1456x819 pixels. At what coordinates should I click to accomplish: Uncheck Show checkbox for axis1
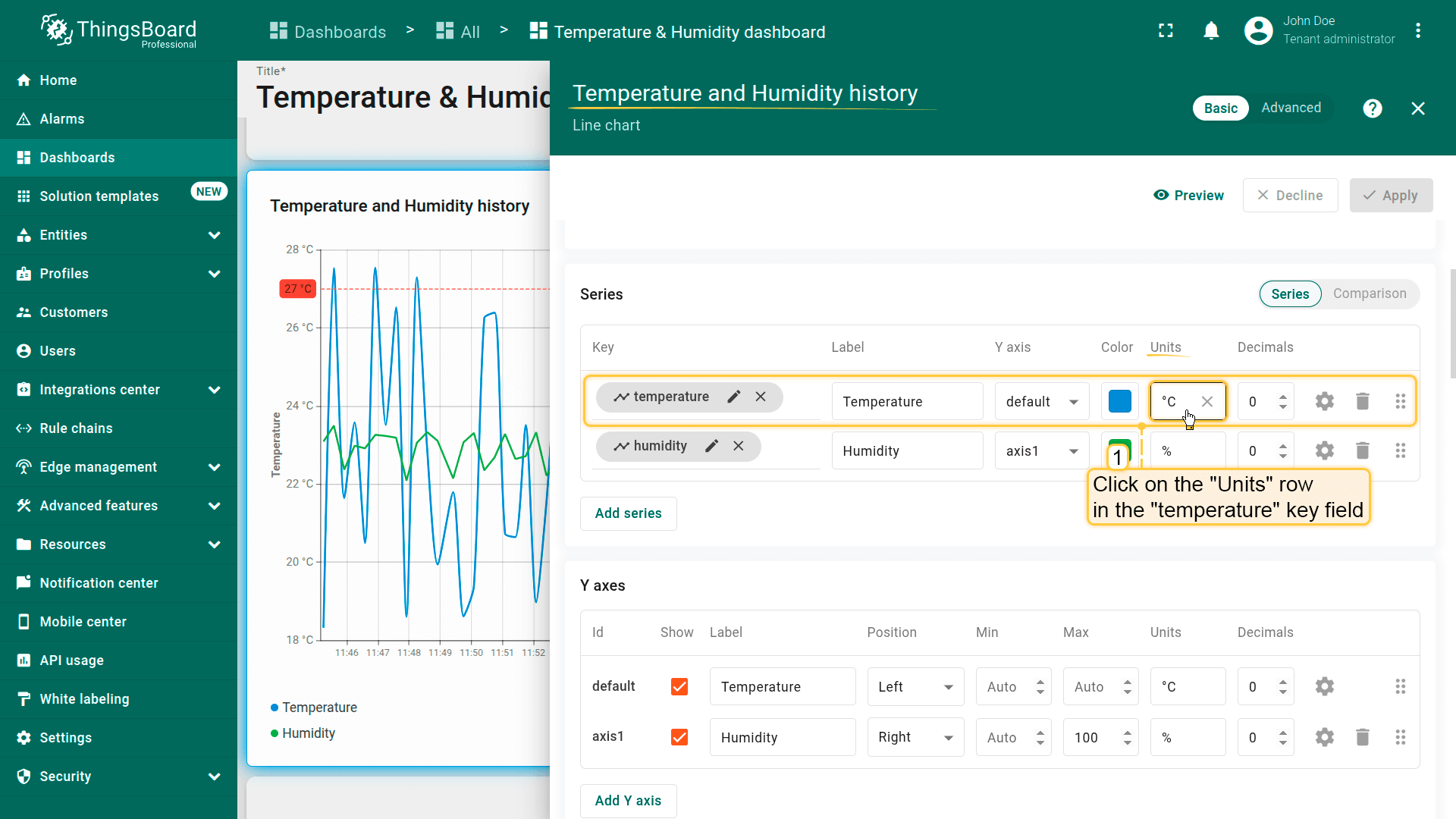coord(679,737)
